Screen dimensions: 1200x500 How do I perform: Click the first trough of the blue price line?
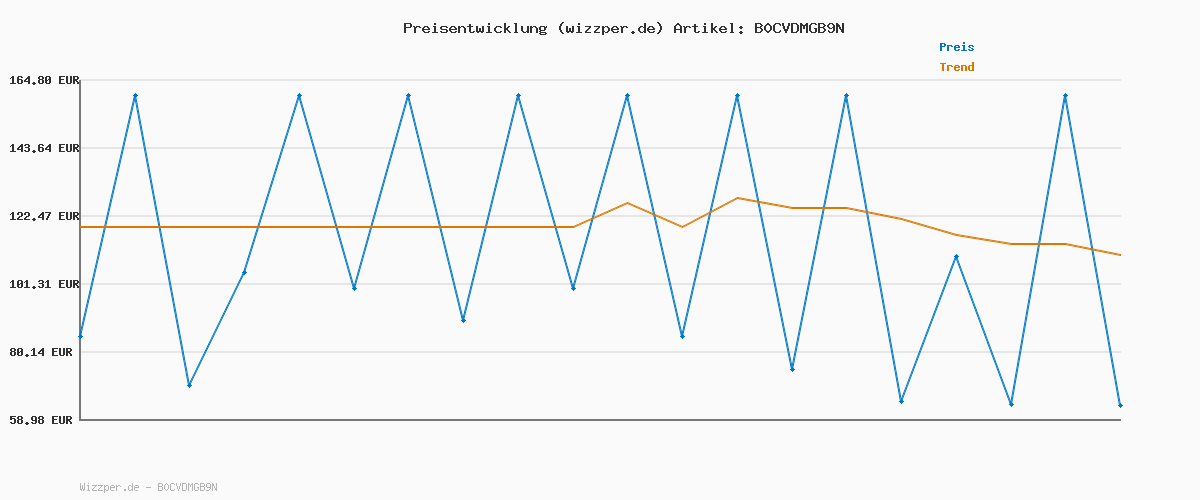click(x=189, y=385)
